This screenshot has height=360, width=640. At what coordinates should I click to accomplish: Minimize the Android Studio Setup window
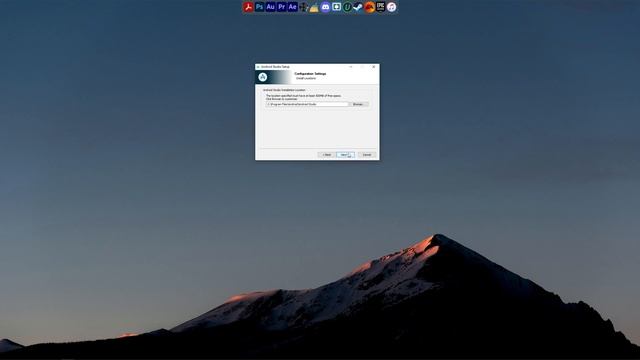point(351,67)
